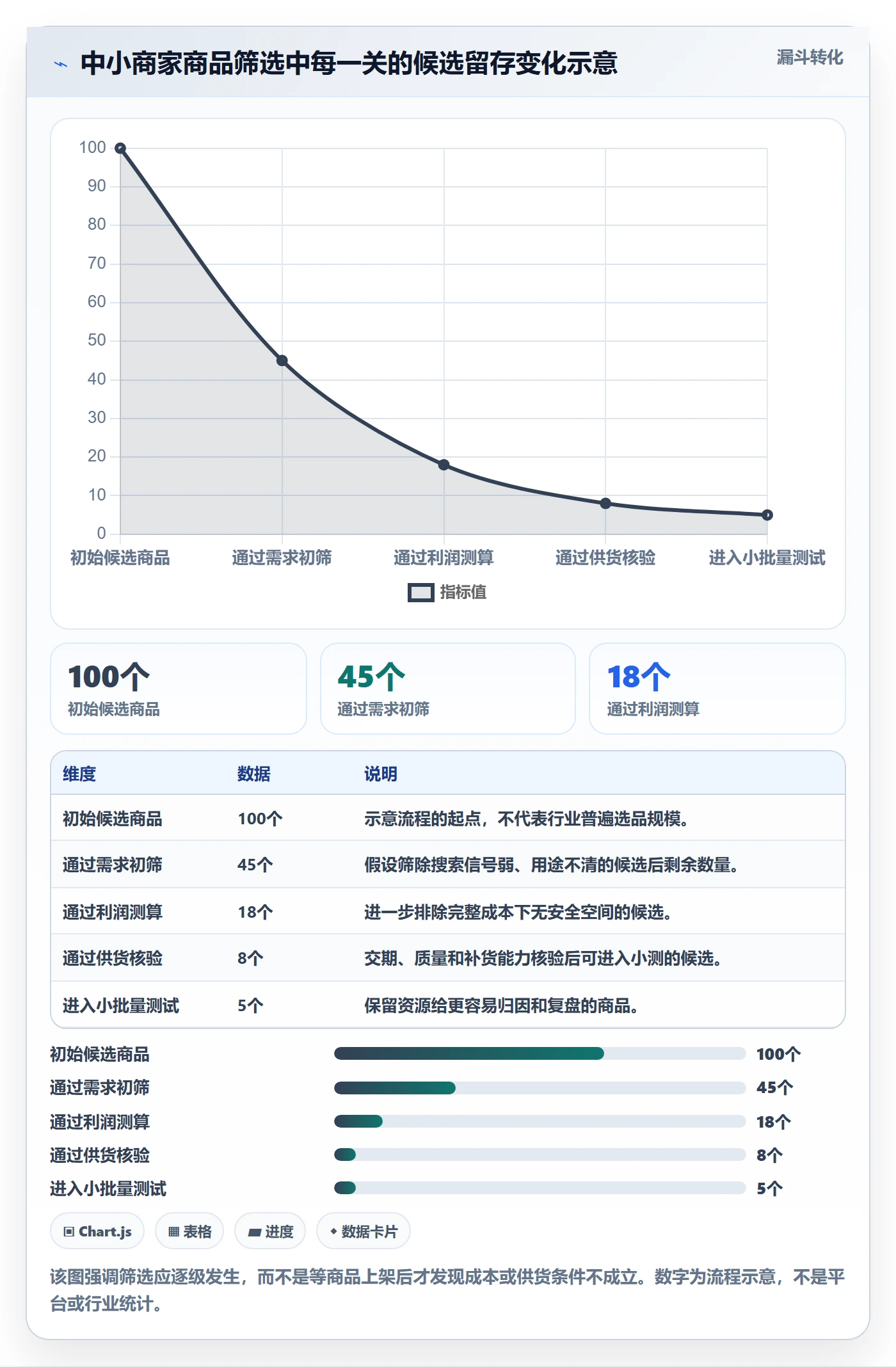The image size is (896, 1367).
Task: Click the 维度 column header
Action: (x=79, y=774)
